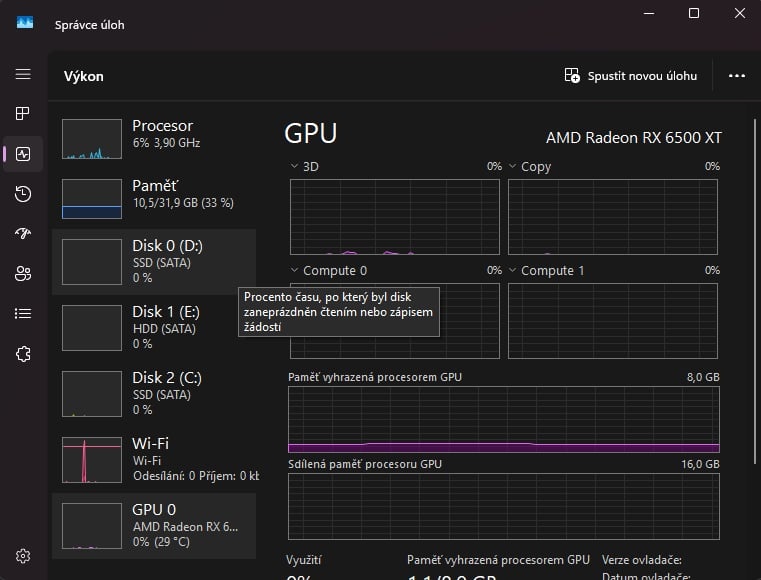Click Spustit novou úlohu button
Screen dimensions: 761x580
point(631,75)
